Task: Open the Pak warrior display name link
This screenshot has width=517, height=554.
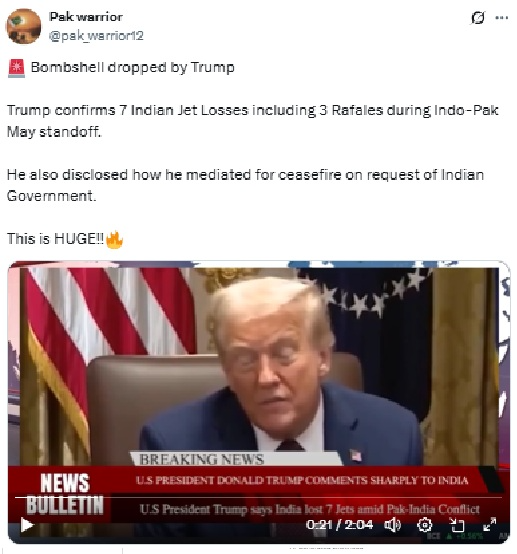Action: click(86, 17)
